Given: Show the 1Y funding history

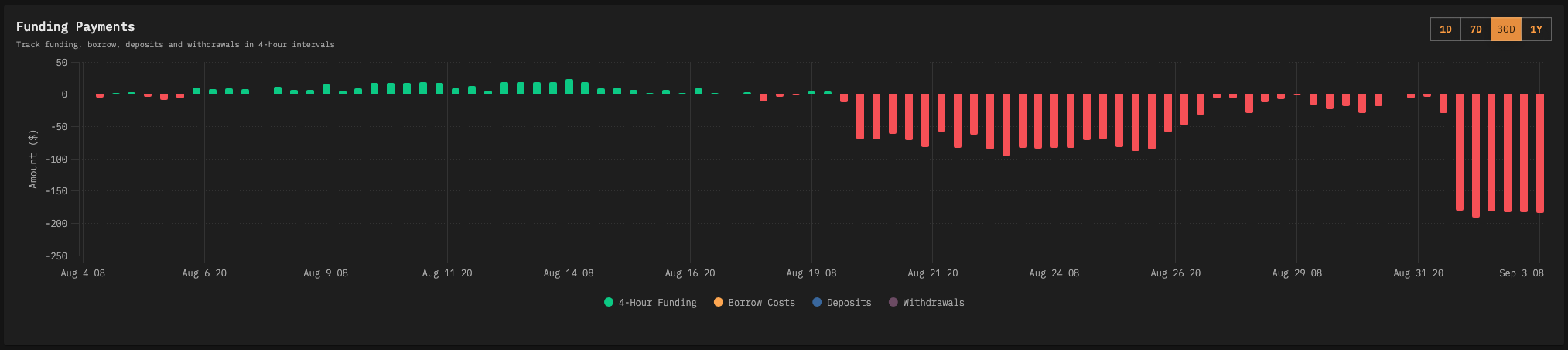Looking at the screenshot, I should pyautogui.click(x=1536, y=29).
